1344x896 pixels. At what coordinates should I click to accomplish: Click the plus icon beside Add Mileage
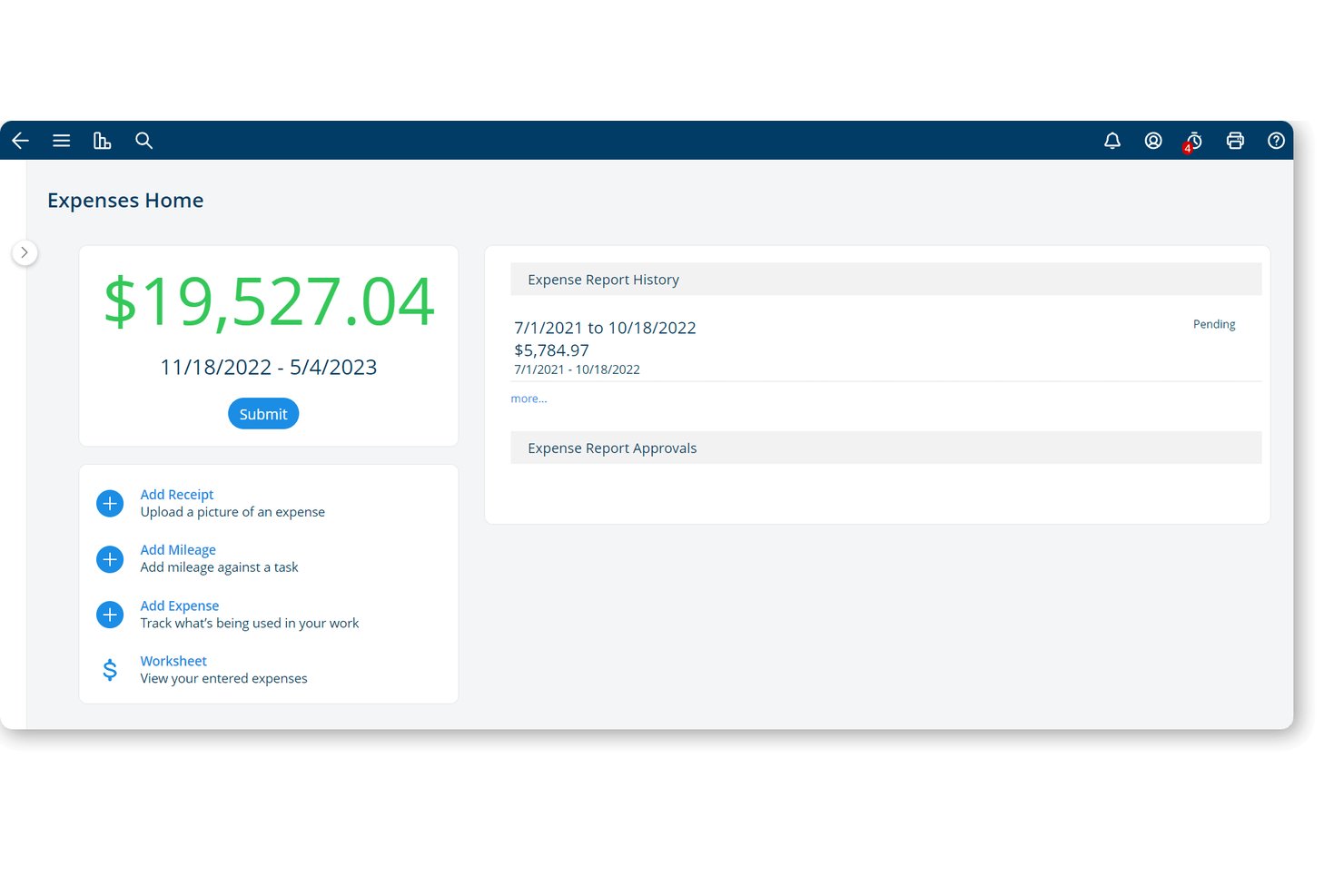pyautogui.click(x=110, y=559)
